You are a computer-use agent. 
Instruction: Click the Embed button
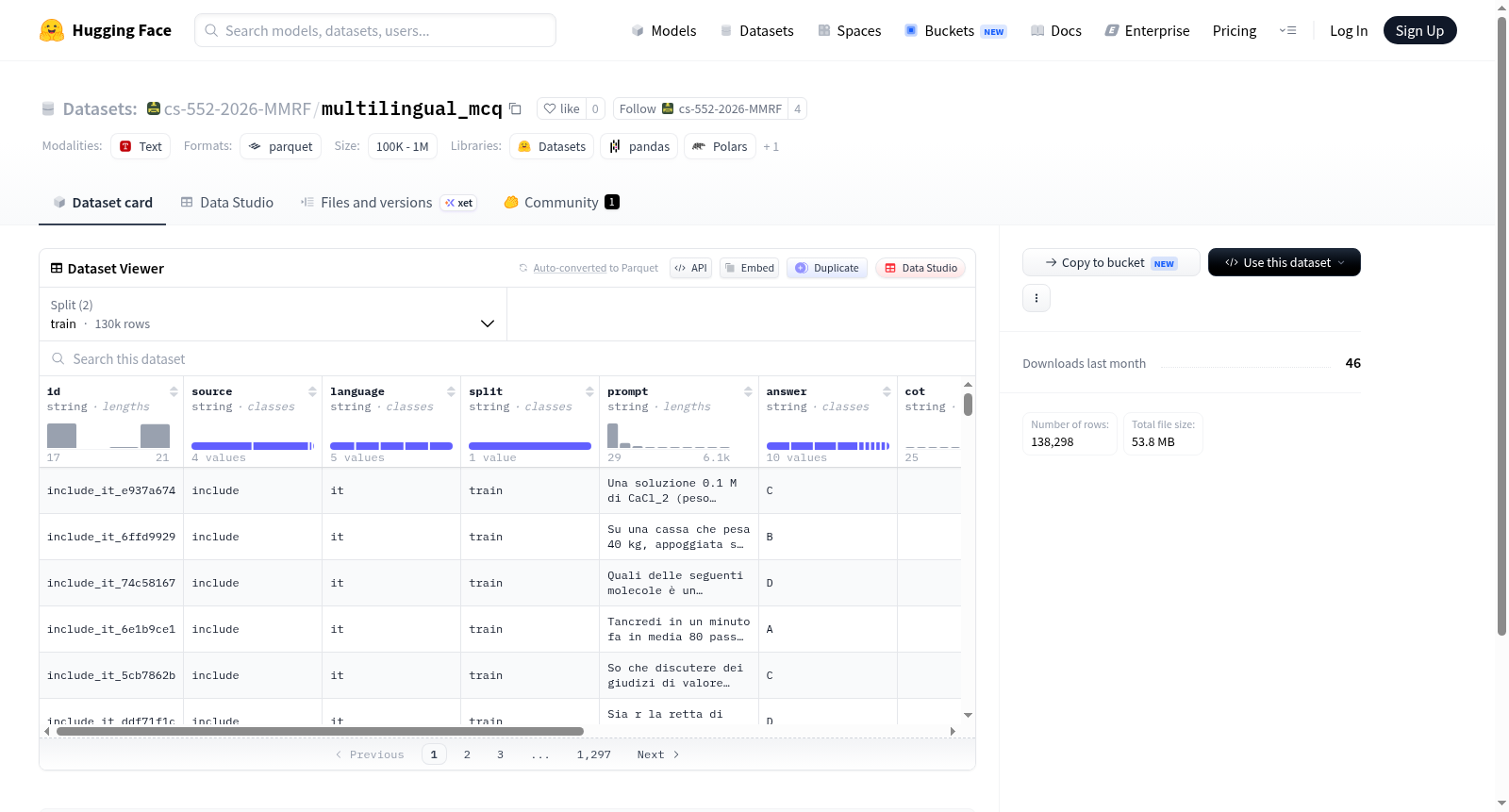click(750, 268)
